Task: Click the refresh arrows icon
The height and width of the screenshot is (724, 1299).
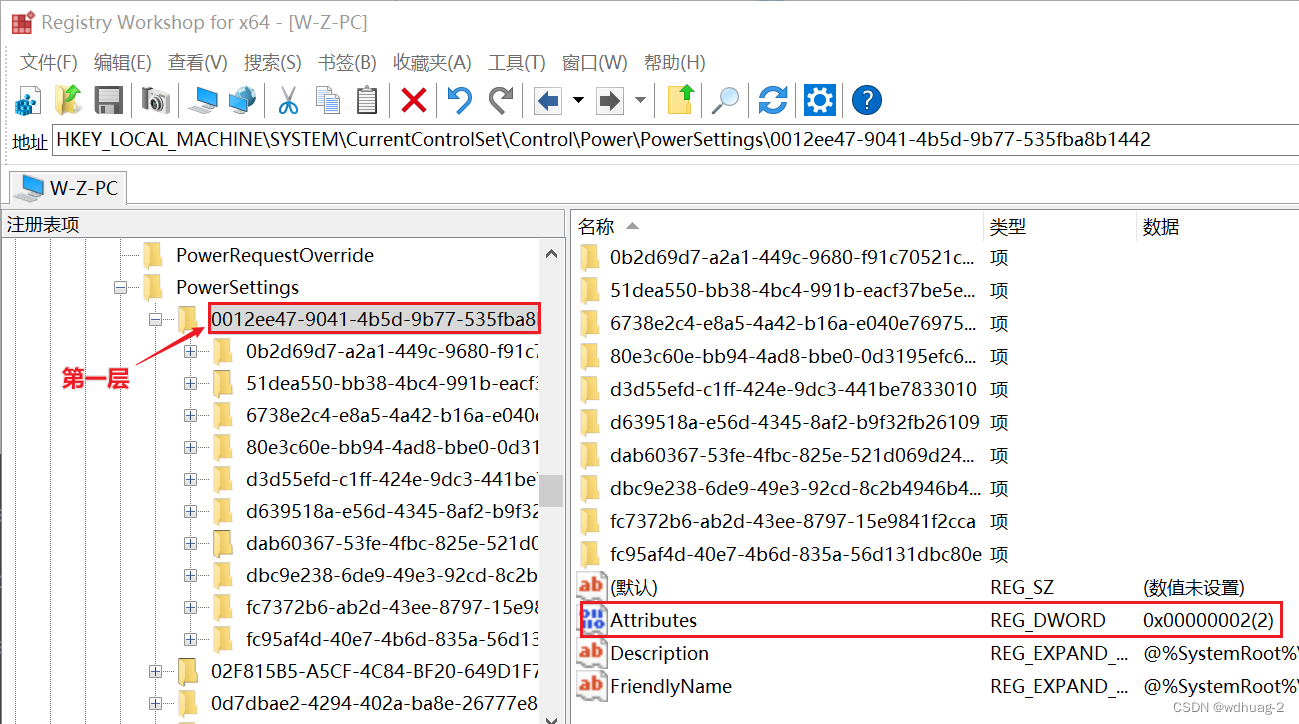Action: [x=773, y=100]
